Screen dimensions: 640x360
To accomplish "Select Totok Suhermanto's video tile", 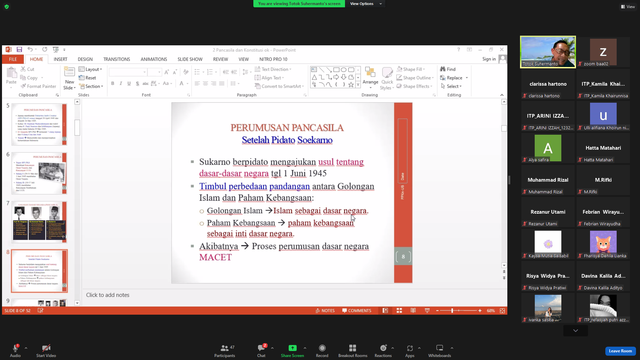I will (x=548, y=52).
